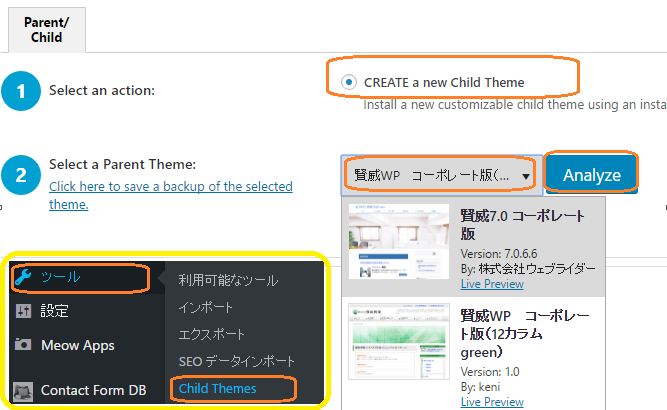Click the backup link for selected theme
Viewport: 667px width, 410px height.
point(170,195)
